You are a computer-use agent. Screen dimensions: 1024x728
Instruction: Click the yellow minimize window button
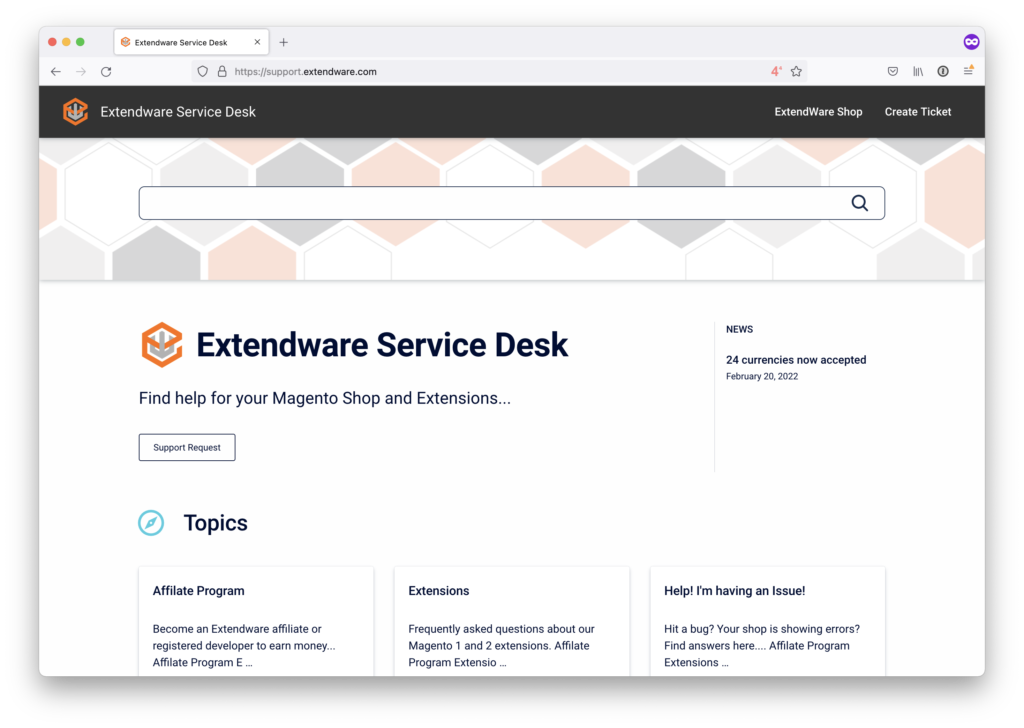click(66, 42)
